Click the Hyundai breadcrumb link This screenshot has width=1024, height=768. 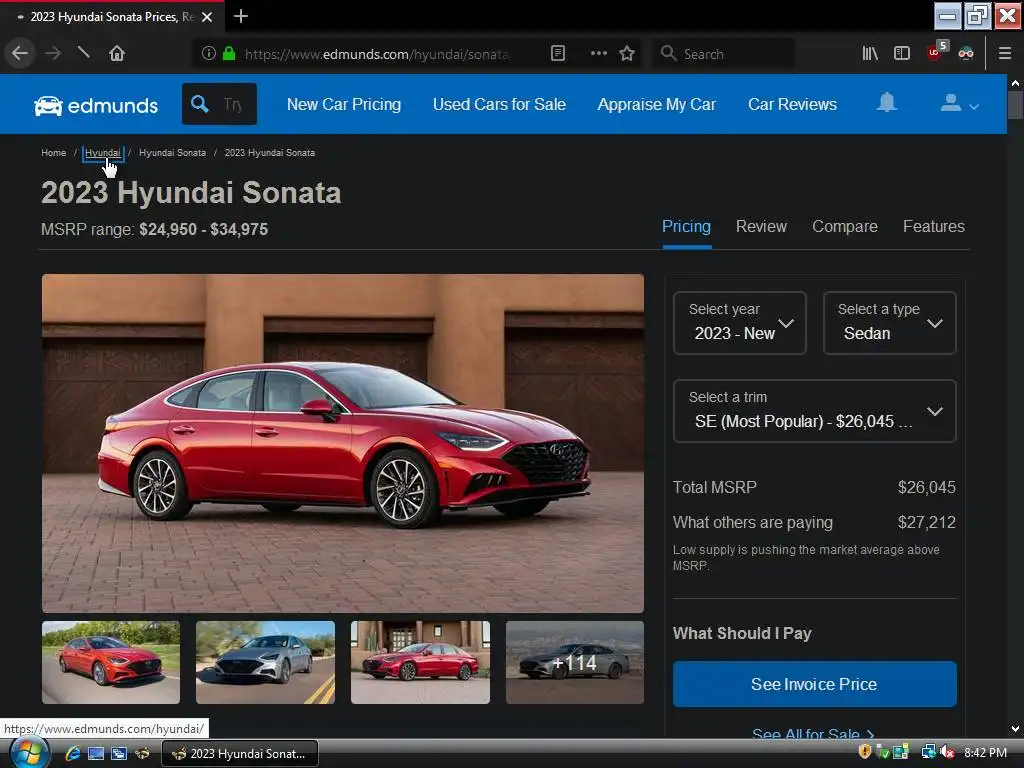pos(103,153)
